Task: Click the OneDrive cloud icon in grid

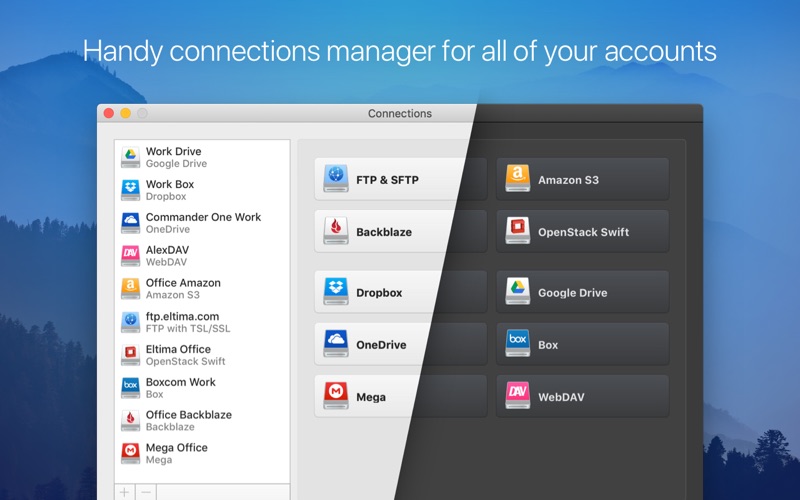Action: (x=336, y=343)
